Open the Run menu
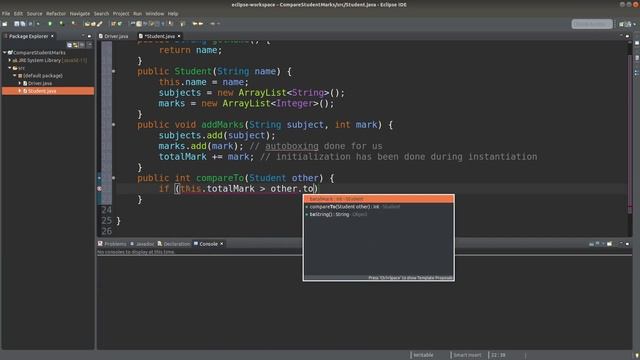The image size is (640, 360). [x=138, y=13]
